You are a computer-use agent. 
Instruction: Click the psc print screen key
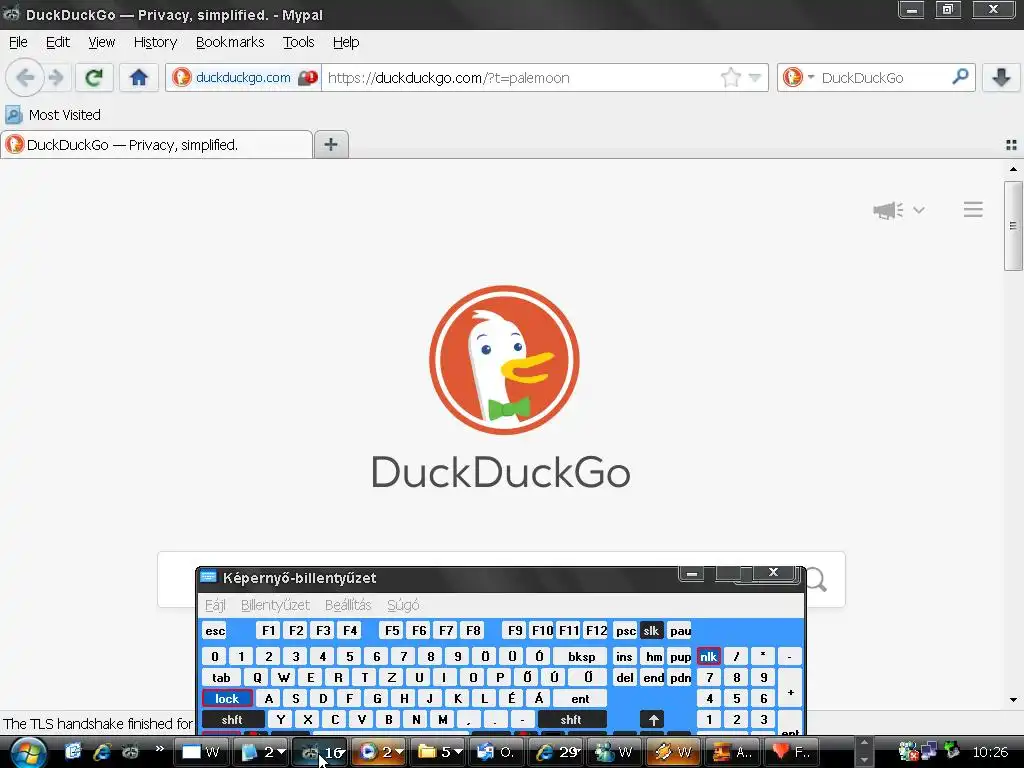click(626, 631)
